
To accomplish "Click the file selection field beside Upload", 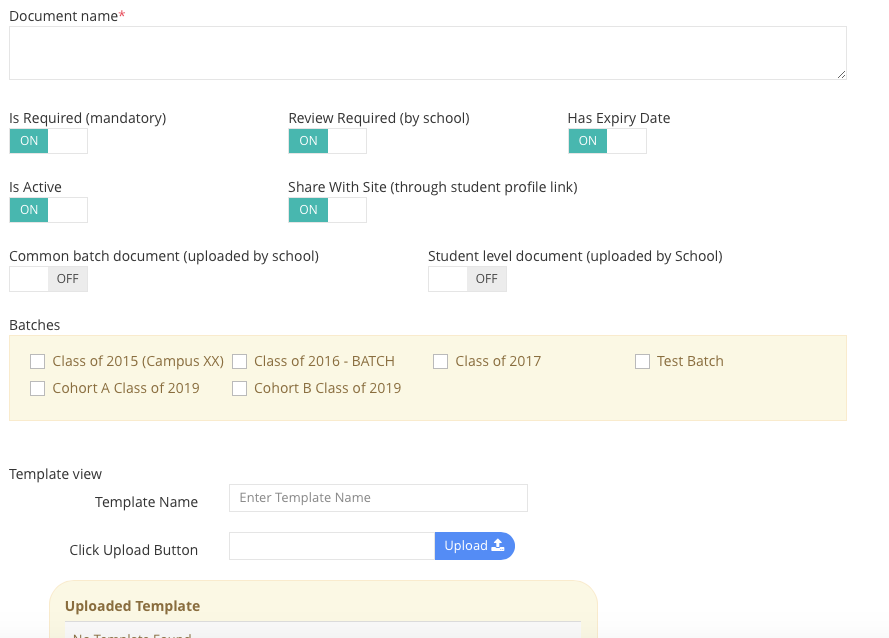I will click(x=331, y=545).
